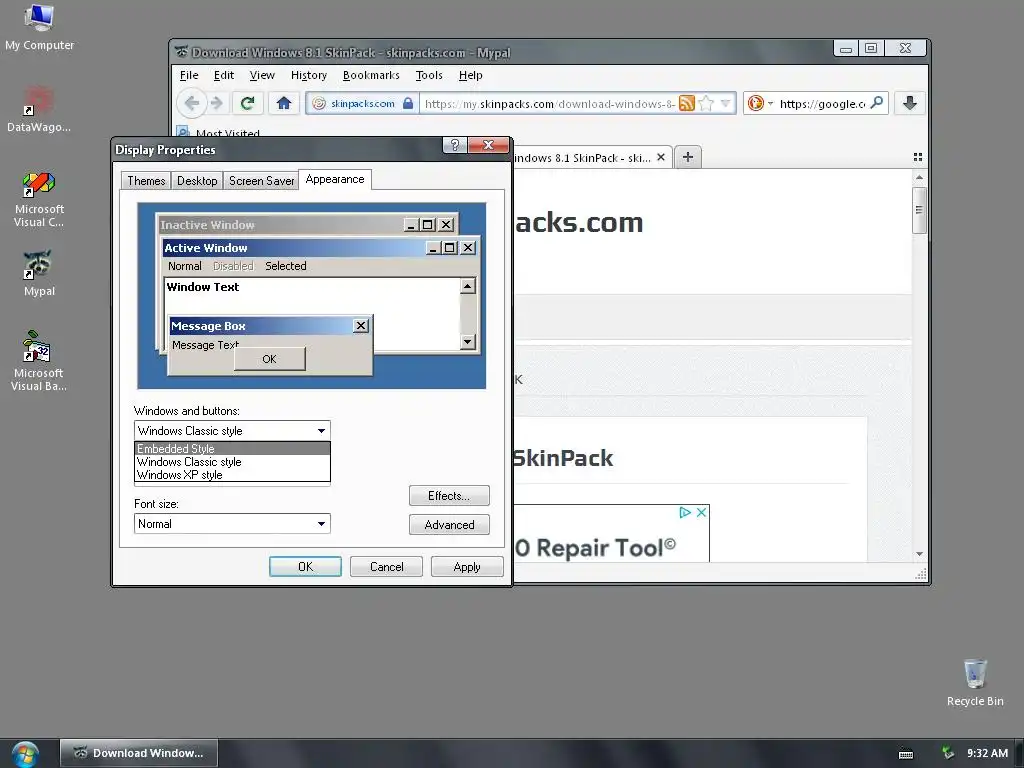The image size is (1024, 768).
Task: Click the search magnifier icon in Mypal
Action: [877, 103]
